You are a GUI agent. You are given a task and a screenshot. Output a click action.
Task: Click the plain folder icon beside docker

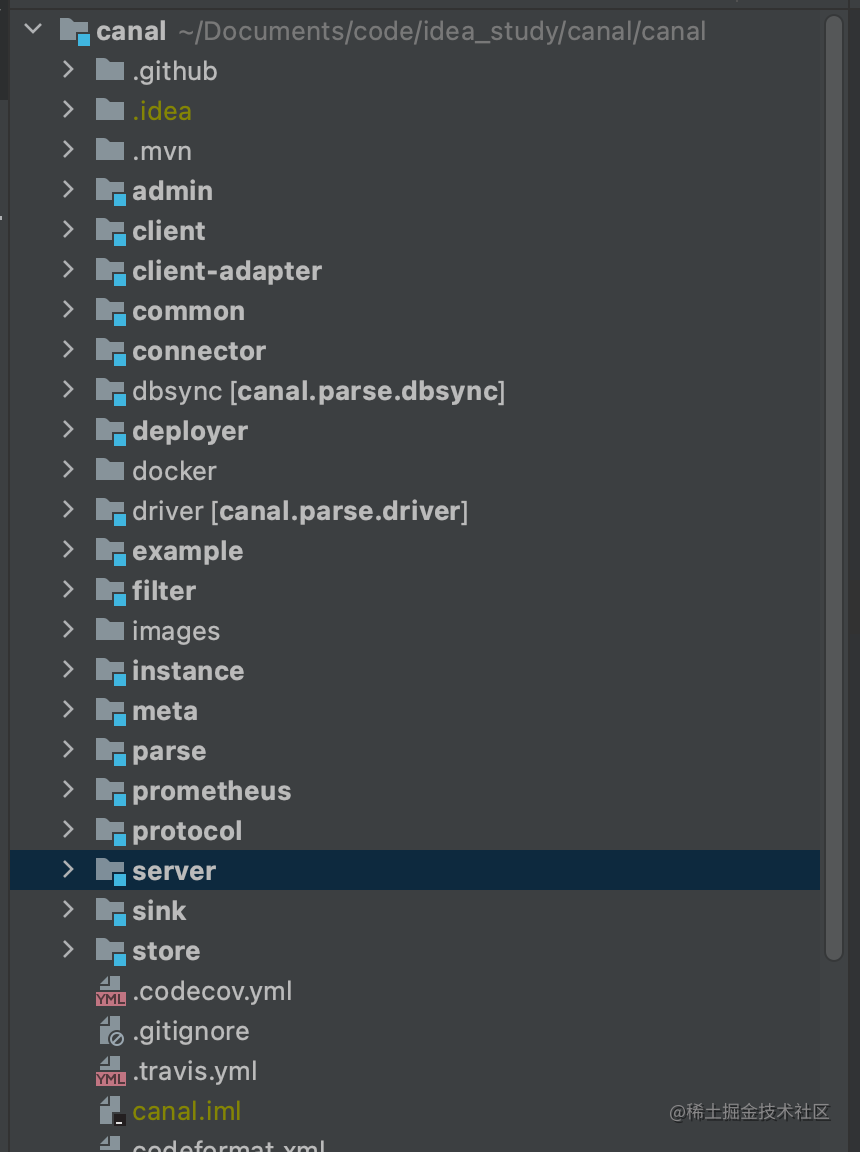pos(110,470)
